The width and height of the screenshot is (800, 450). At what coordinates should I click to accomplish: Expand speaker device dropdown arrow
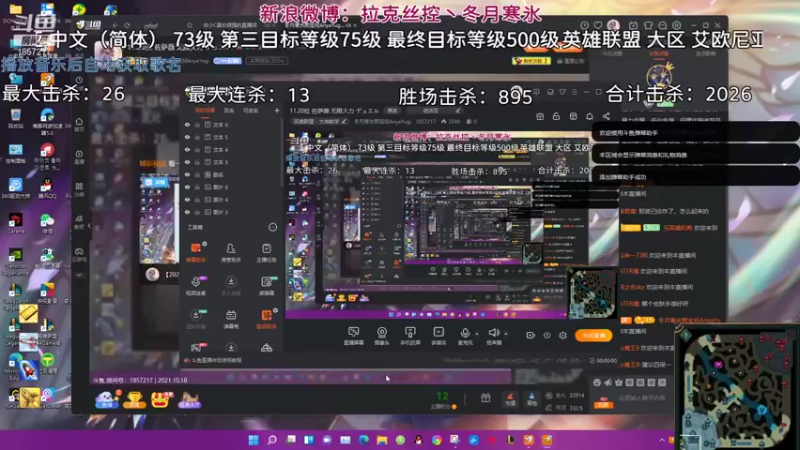[506, 334]
